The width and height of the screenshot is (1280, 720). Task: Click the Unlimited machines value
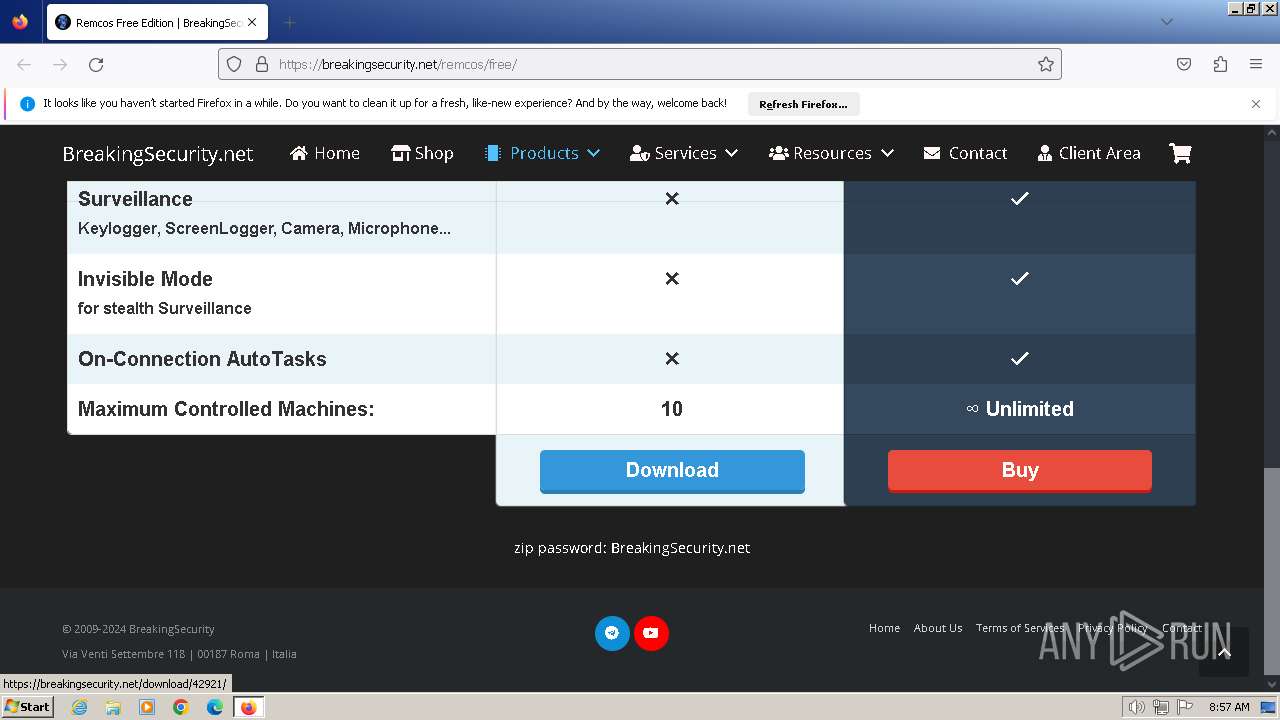point(1020,409)
